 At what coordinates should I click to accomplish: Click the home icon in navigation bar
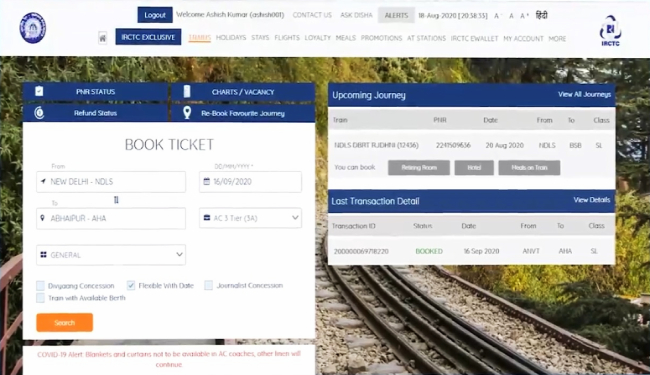point(102,38)
